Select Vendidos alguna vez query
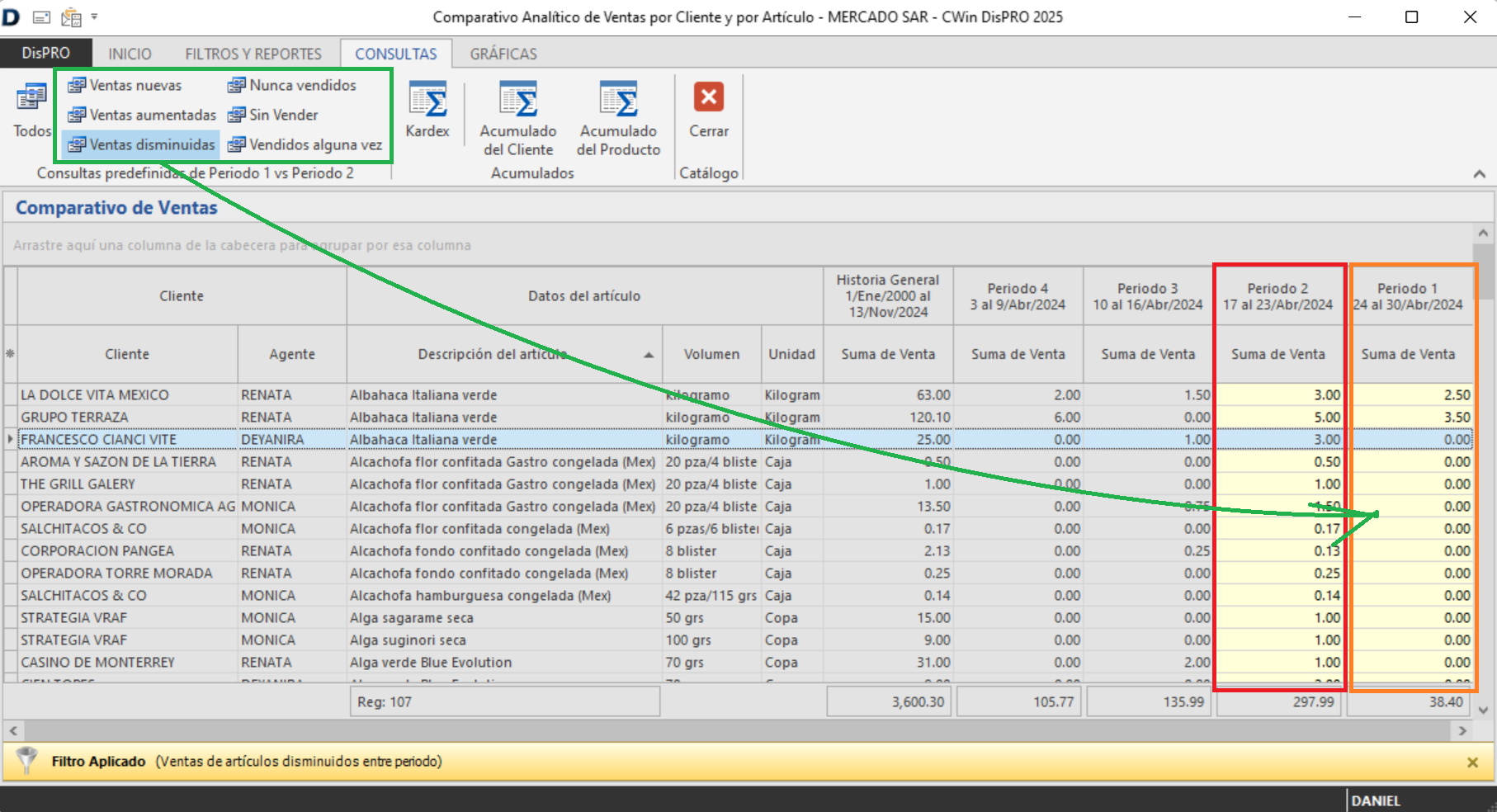 pyautogui.click(x=305, y=144)
